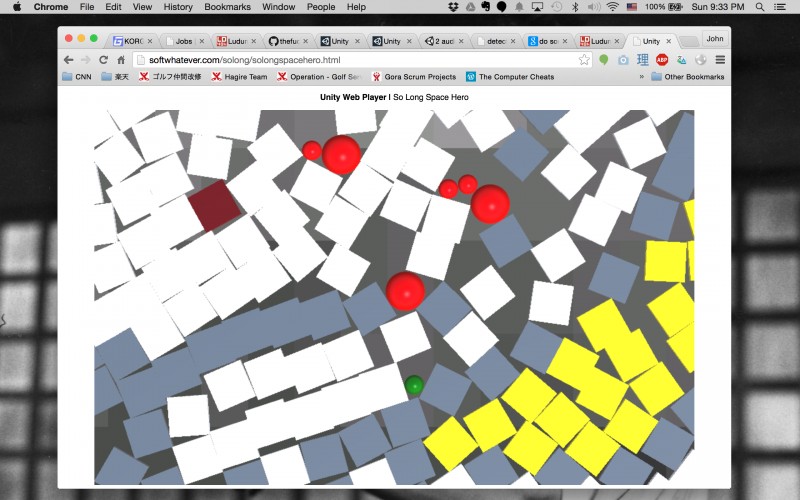Screen dimensions: 800x500
Task: Click the address bar URL field
Action: point(357,60)
